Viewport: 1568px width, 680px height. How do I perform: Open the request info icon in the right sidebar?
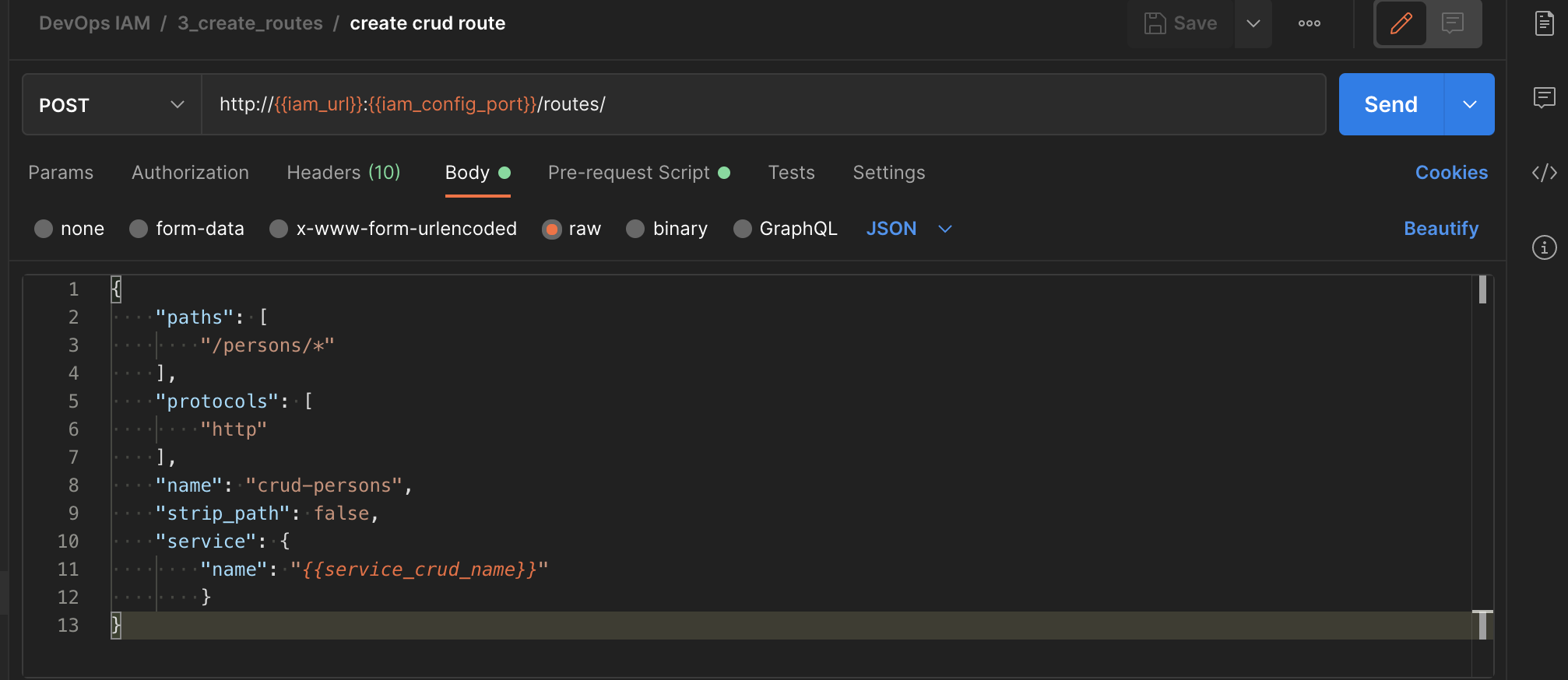[x=1544, y=247]
